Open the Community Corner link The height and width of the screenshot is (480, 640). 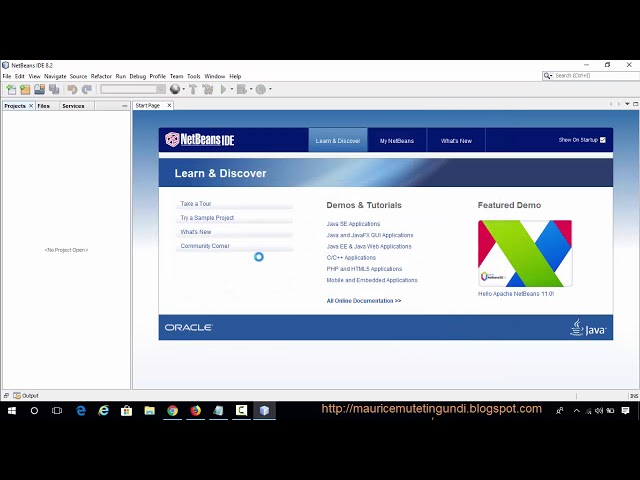(205, 246)
